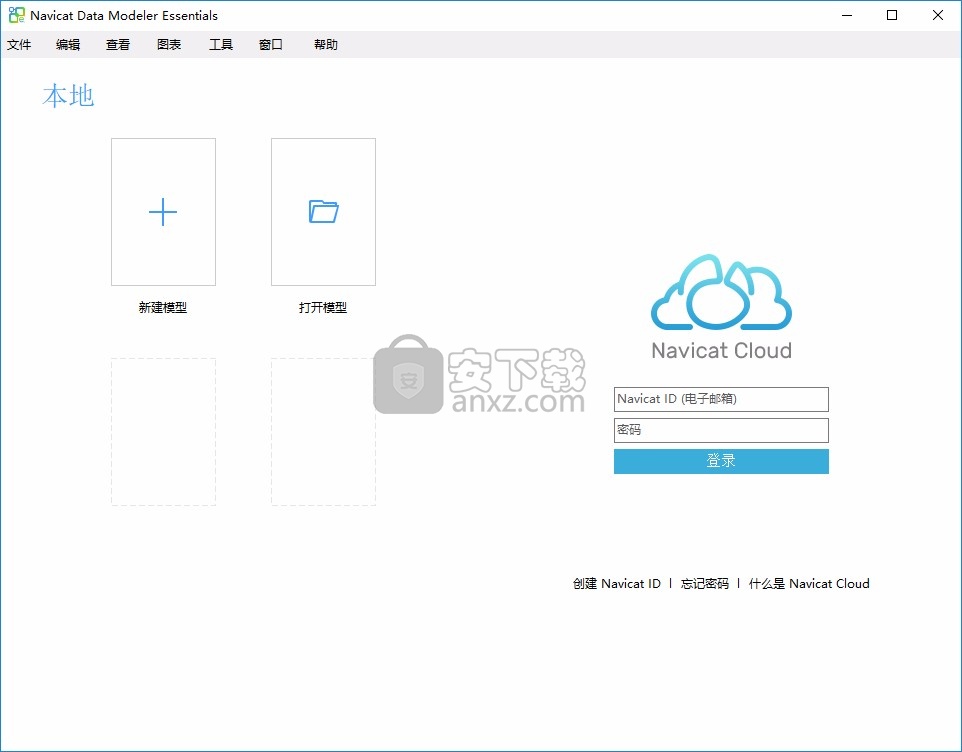Maximize the Navicat window
Screen dimensions: 962x752
892,15
